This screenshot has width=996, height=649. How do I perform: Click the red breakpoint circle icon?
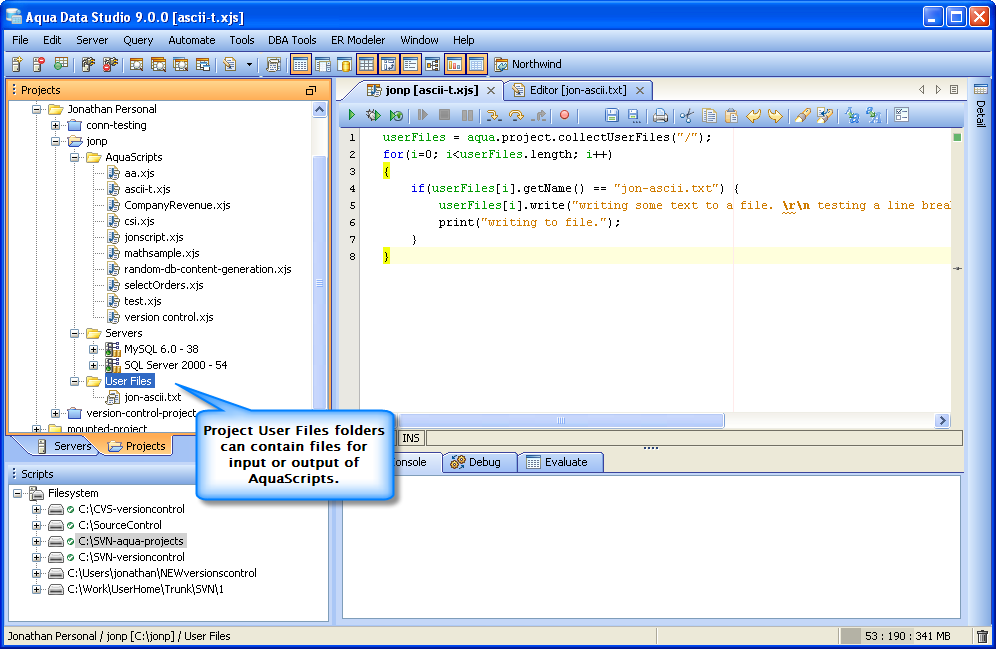(x=564, y=115)
